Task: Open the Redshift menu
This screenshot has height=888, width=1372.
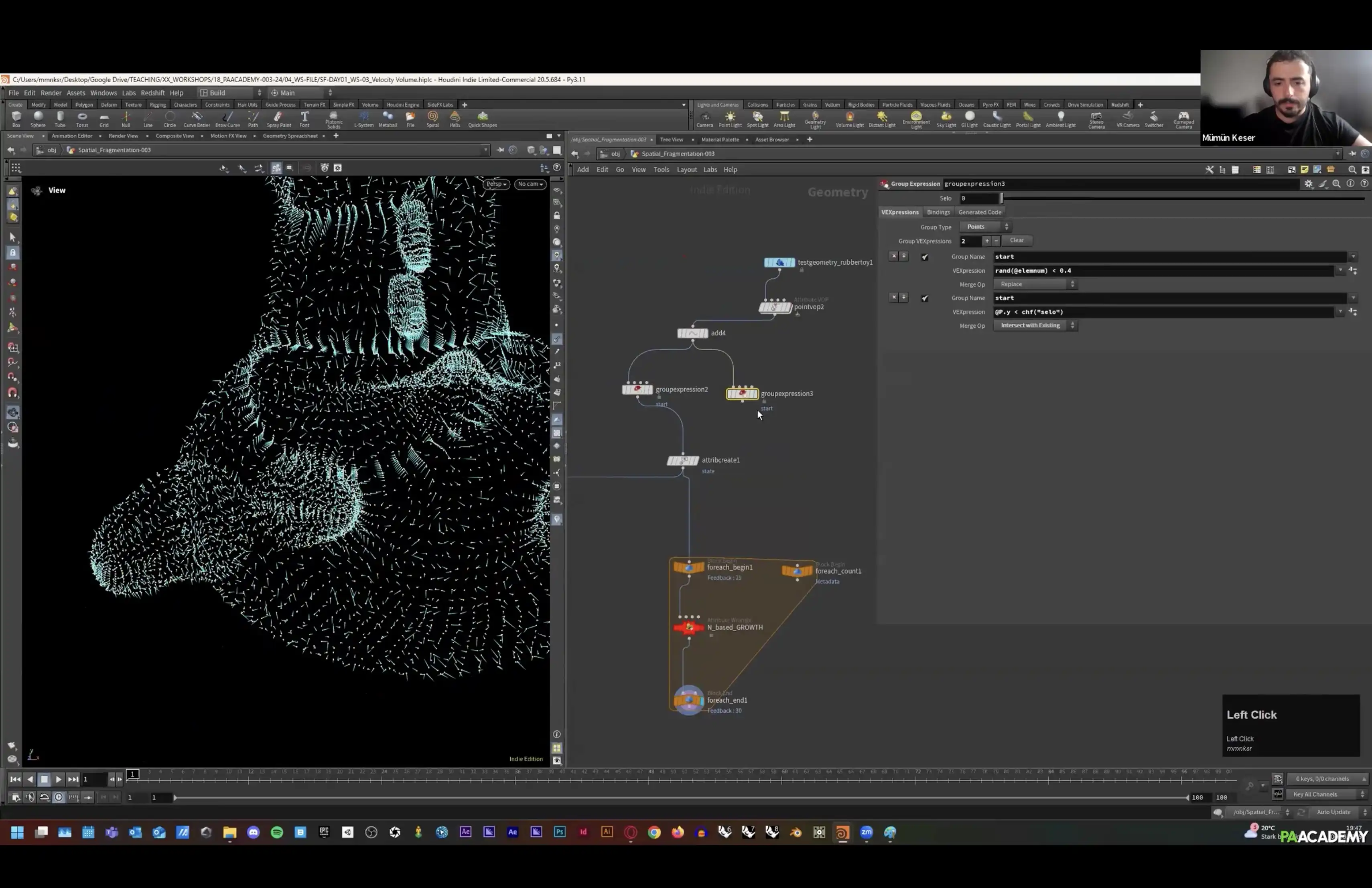Action: [152, 93]
